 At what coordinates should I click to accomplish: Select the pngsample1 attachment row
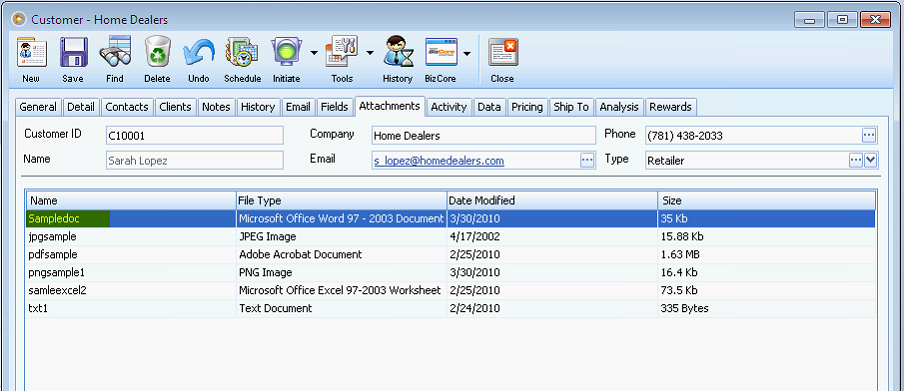[451, 272]
